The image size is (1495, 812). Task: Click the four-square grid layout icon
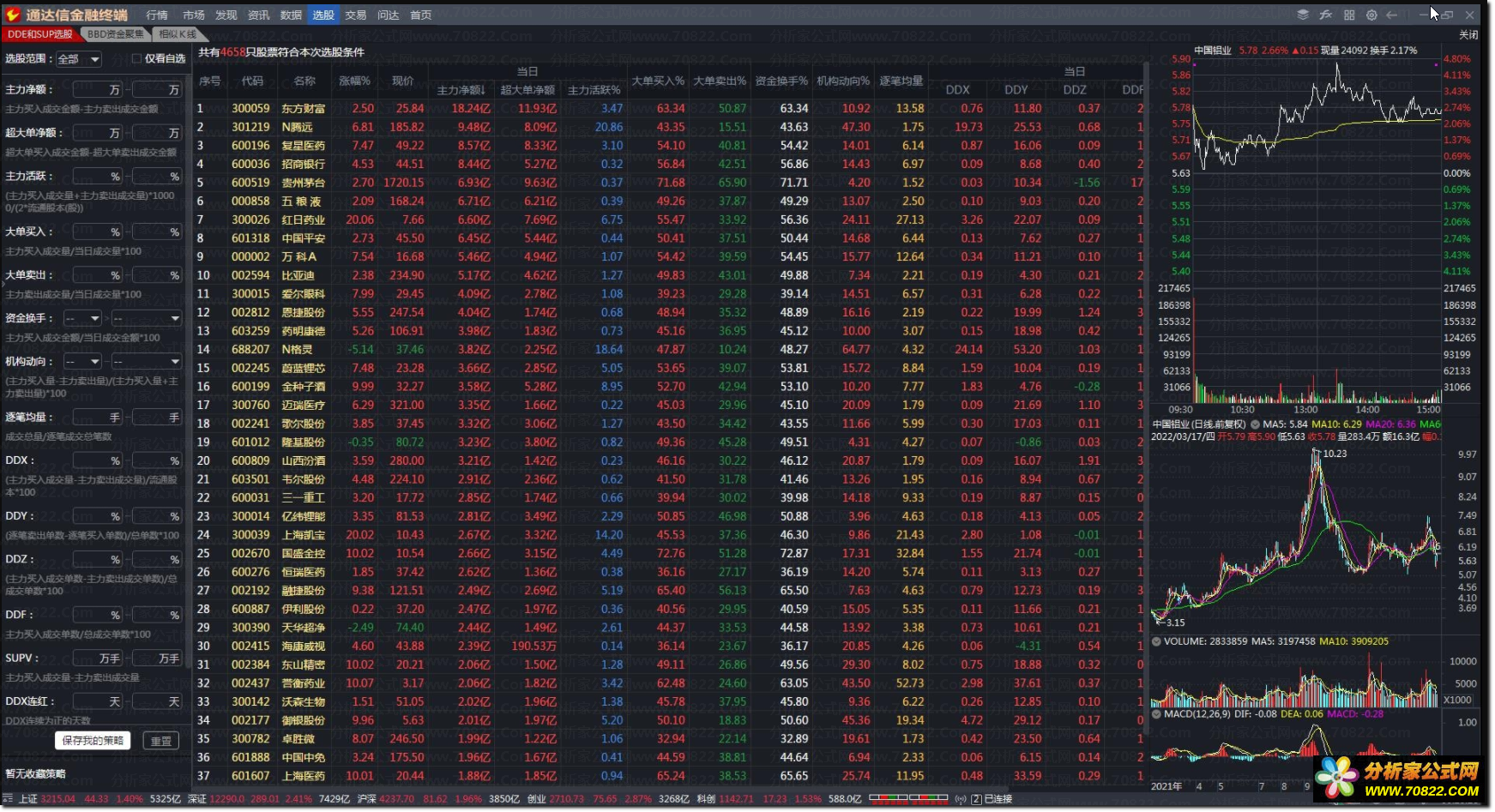coord(1349,15)
